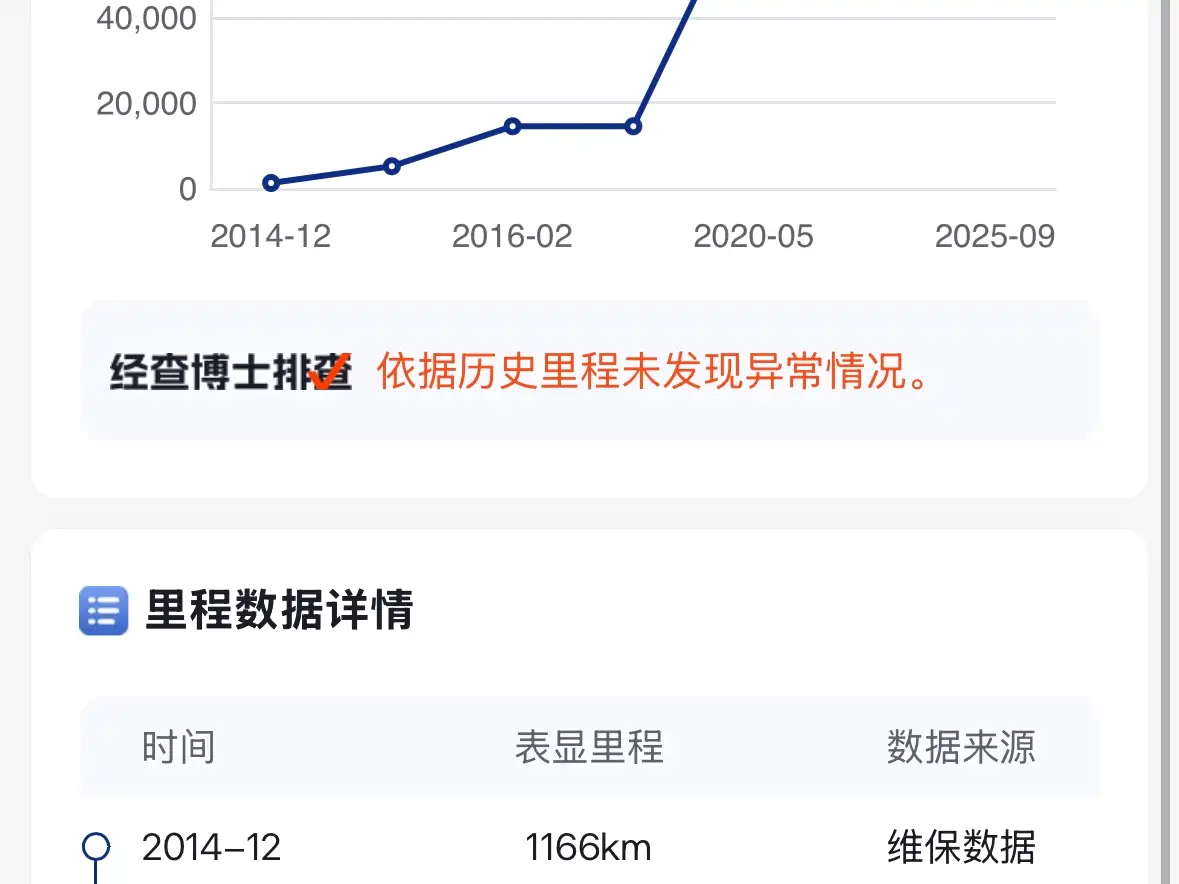Viewport: 1179px width, 884px height.
Task: Click the 0 y-axis label
Action: pos(188,189)
